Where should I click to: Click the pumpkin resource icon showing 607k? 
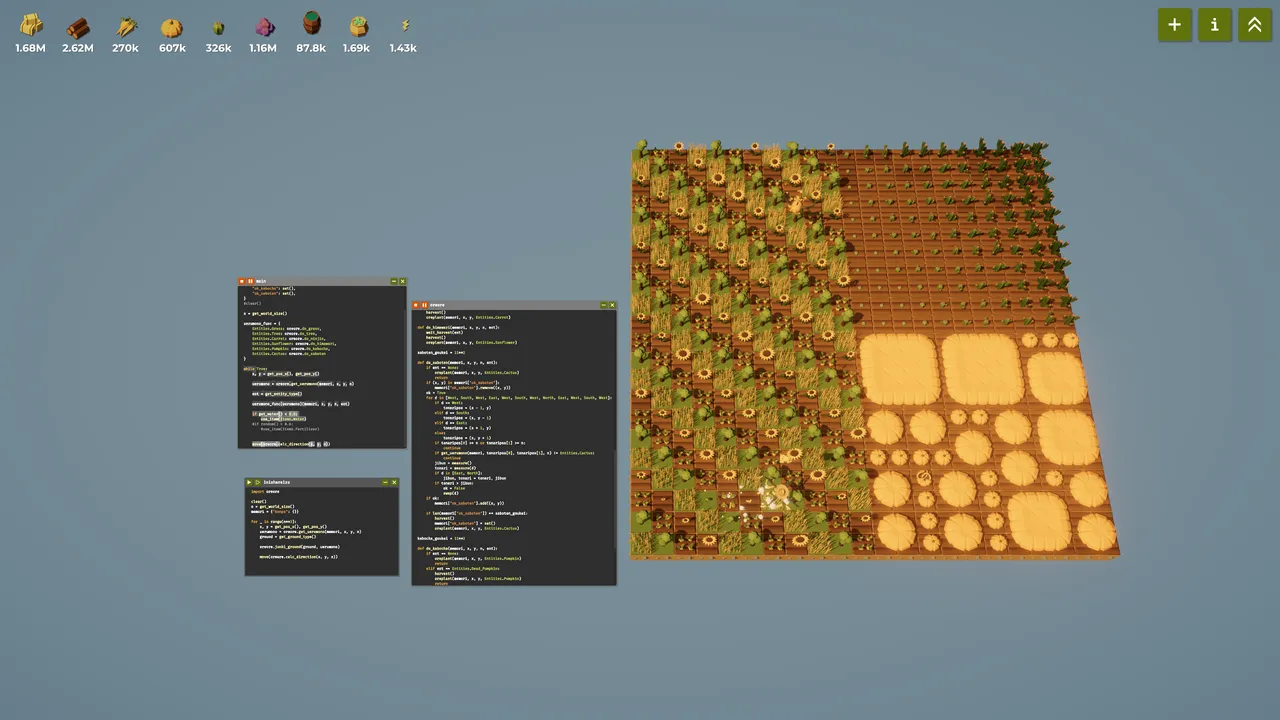[x=172, y=27]
